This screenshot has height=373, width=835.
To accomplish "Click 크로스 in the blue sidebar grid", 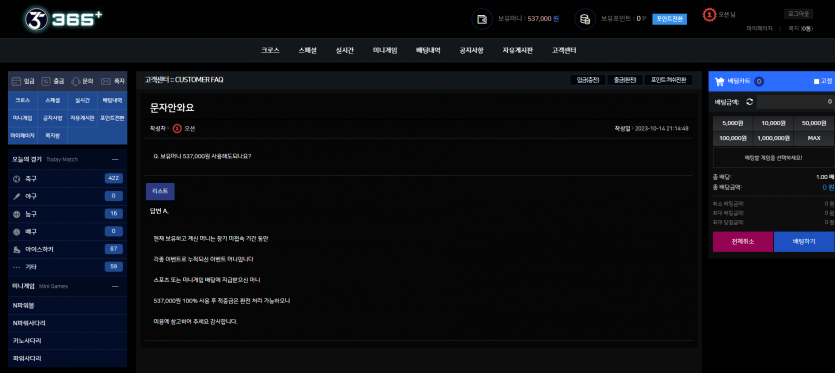I will (23, 100).
